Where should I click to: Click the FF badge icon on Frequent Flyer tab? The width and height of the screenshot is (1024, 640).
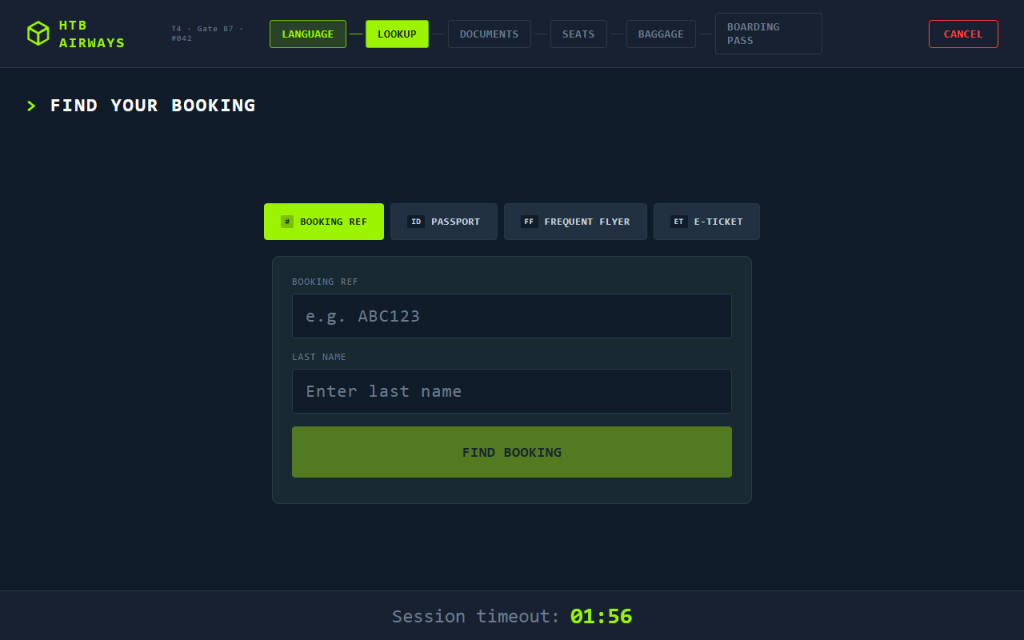(x=529, y=221)
